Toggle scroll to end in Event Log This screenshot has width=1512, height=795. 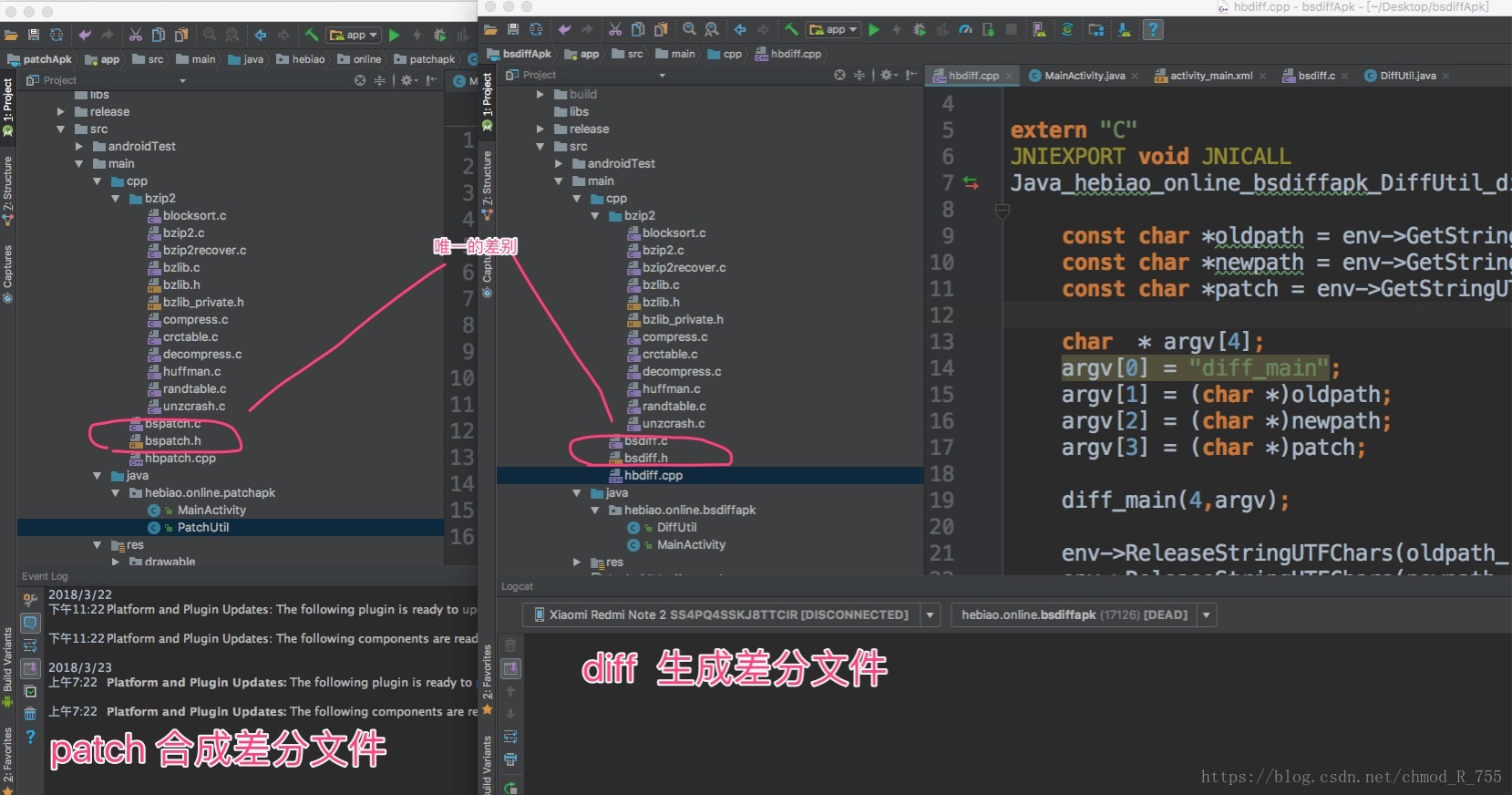(x=30, y=668)
